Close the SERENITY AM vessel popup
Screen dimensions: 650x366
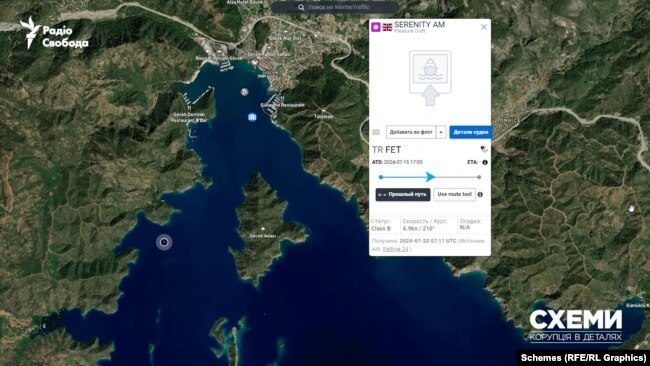point(483,27)
